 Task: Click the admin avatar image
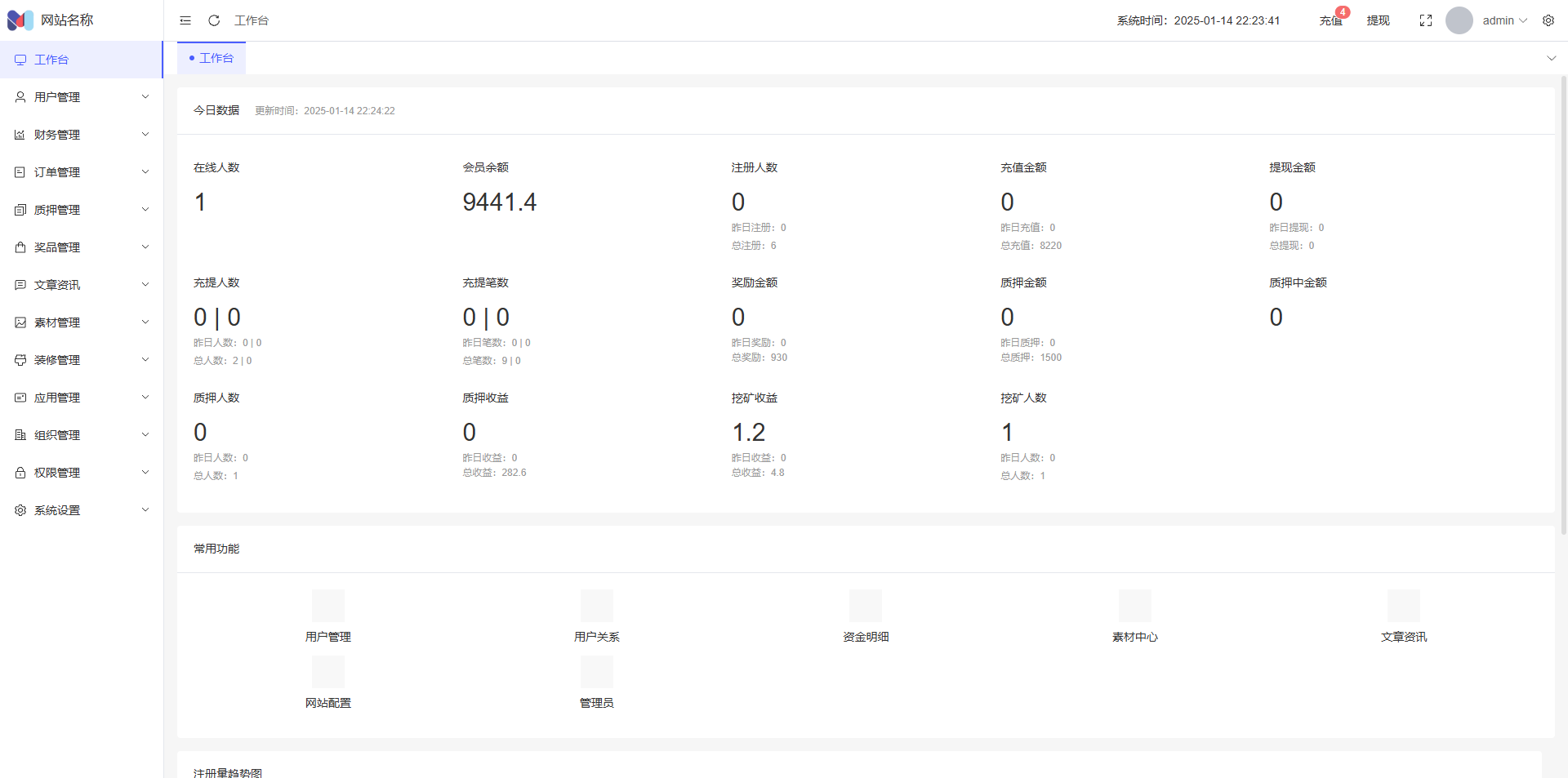click(1459, 20)
